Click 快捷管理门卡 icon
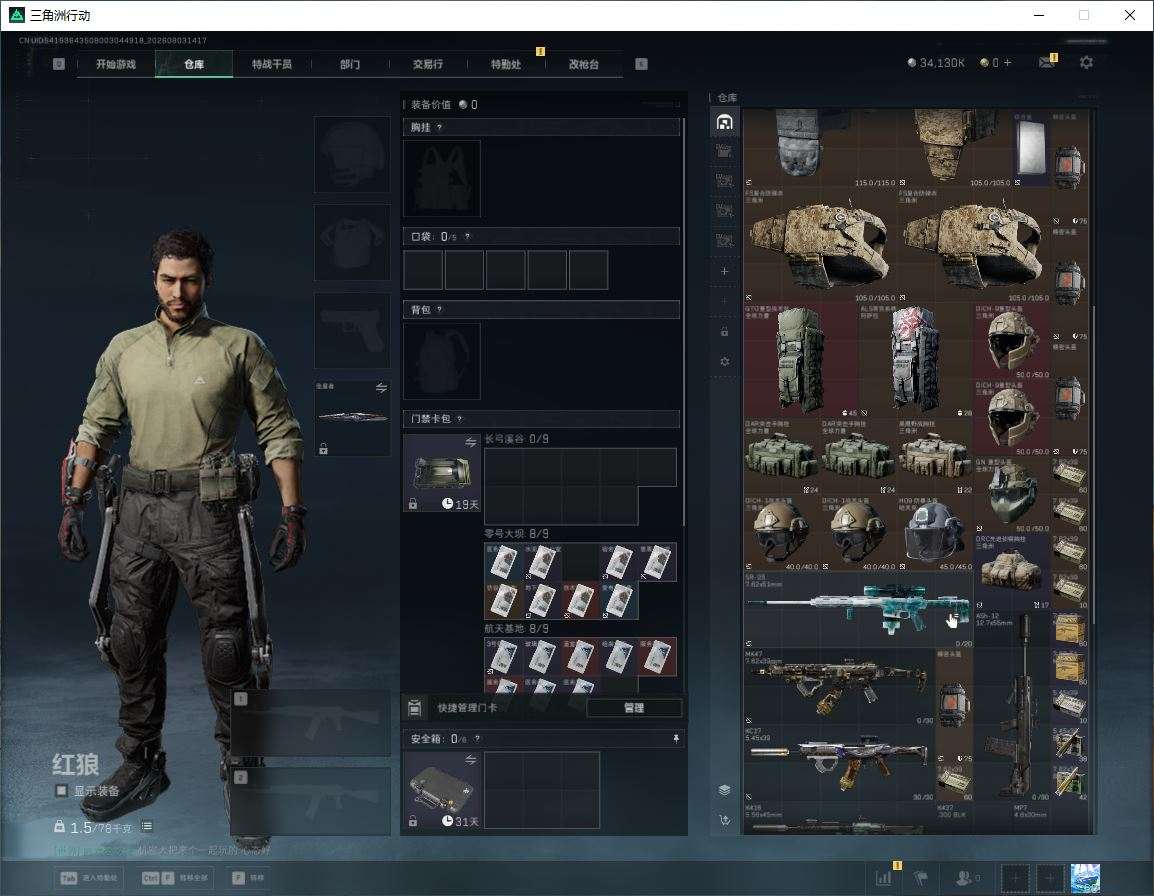1154x896 pixels. [414, 708]
